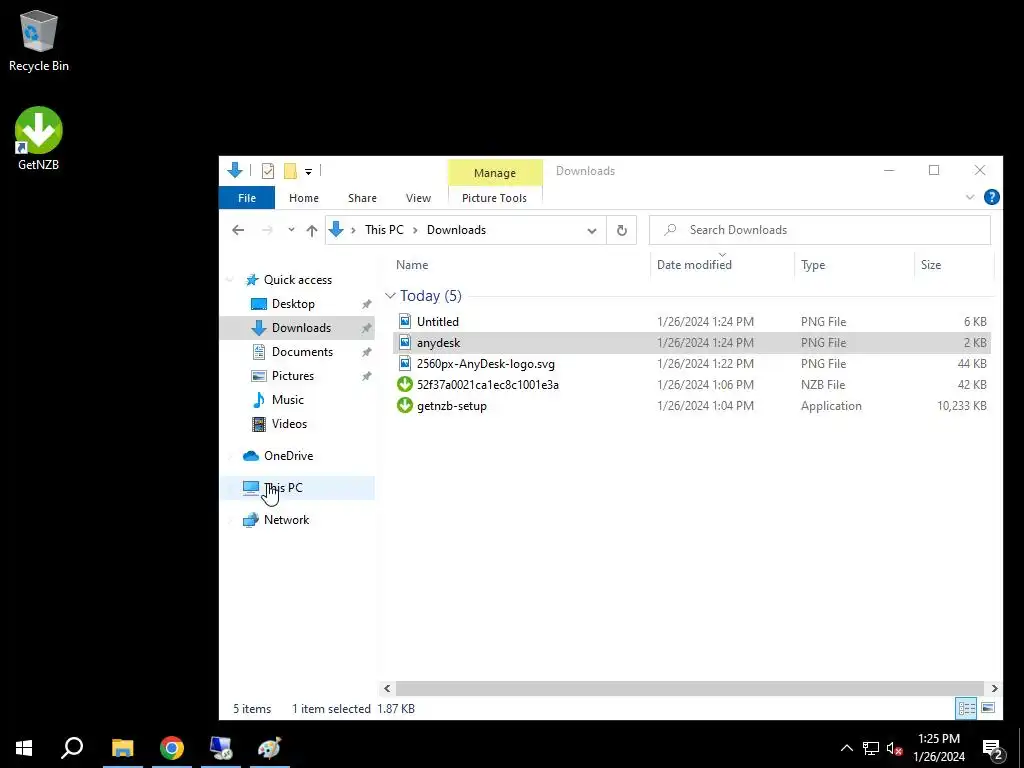Screen dimensions: 1024x768
Task: Open Paint from the taskbar
Action: (x=270, y=748)
